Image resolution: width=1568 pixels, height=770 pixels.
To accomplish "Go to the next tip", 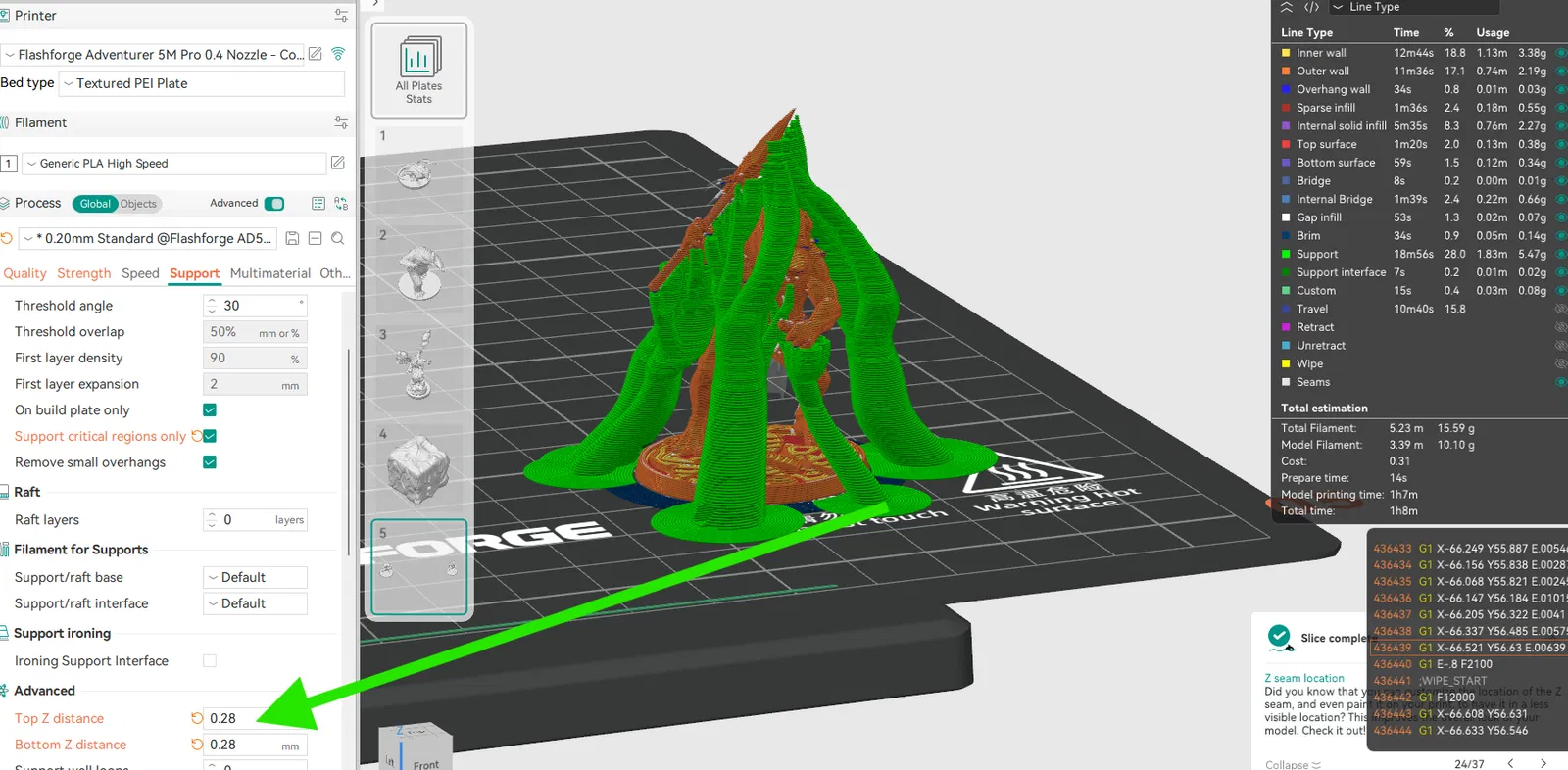I will click(x=1543, y=763).
